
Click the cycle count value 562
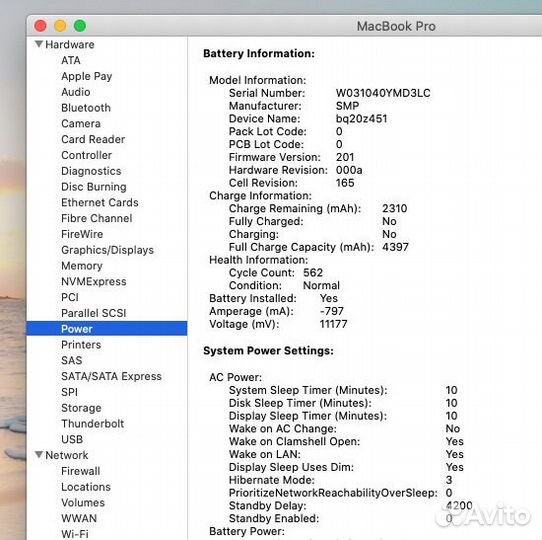313,272
